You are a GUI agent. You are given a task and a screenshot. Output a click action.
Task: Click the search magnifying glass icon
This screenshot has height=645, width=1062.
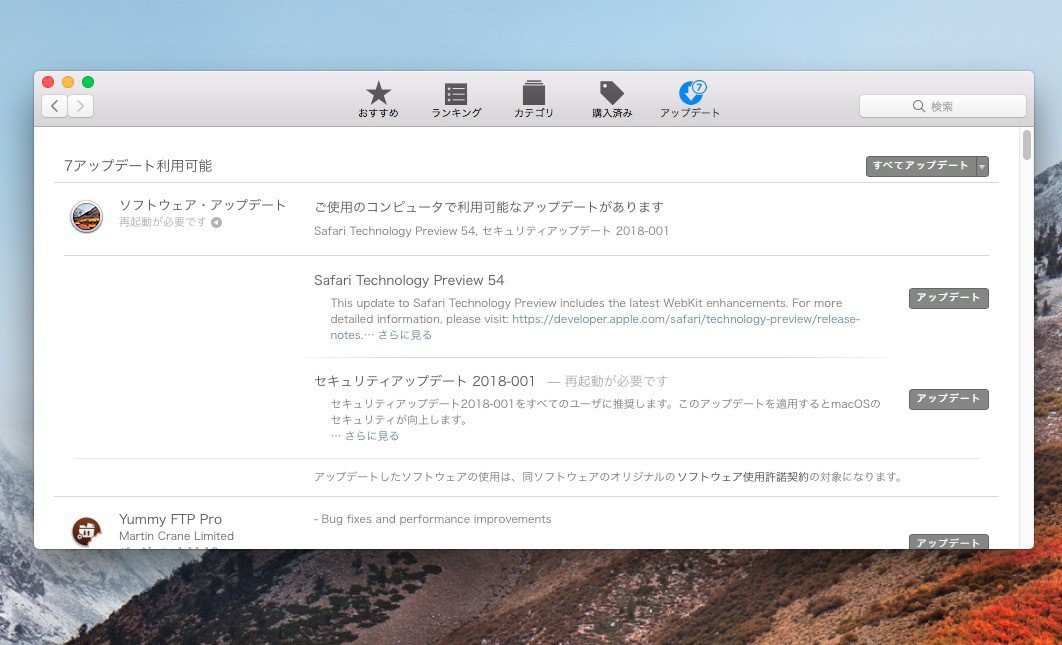tap(918, 106)
